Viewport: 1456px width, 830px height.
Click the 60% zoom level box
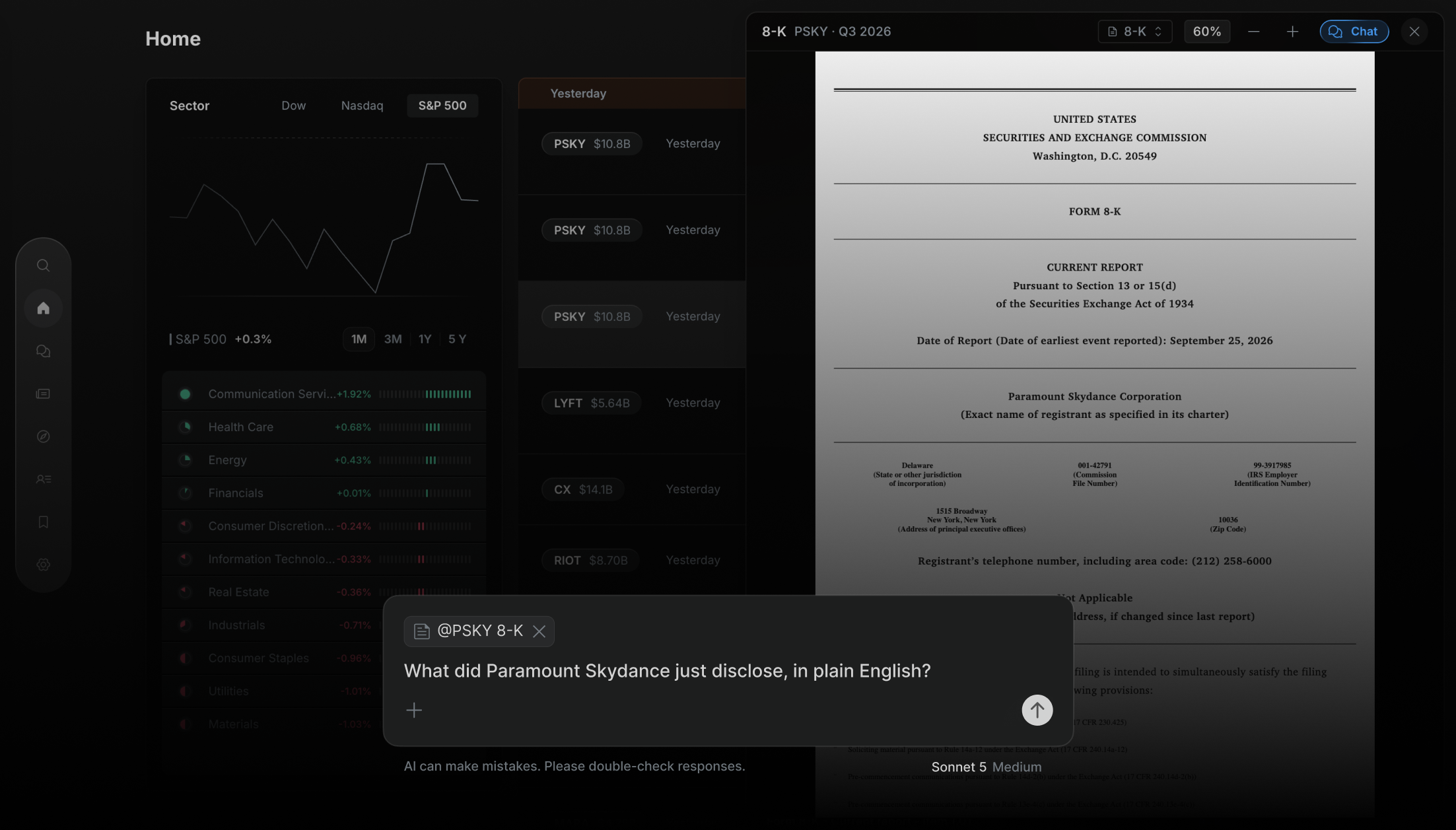[x=1206, y=32]
